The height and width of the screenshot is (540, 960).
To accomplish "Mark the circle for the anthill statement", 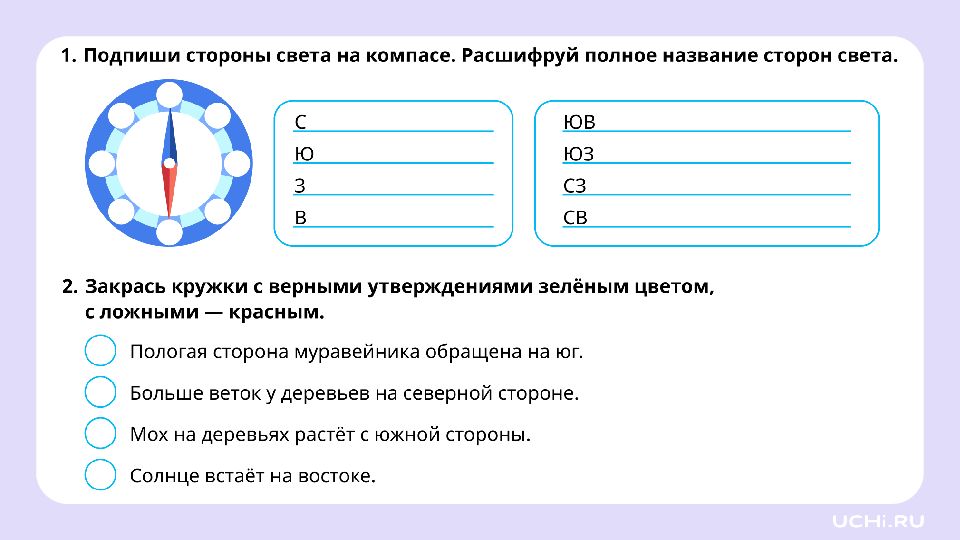I will pyautogui.click(x=100, y=350).
